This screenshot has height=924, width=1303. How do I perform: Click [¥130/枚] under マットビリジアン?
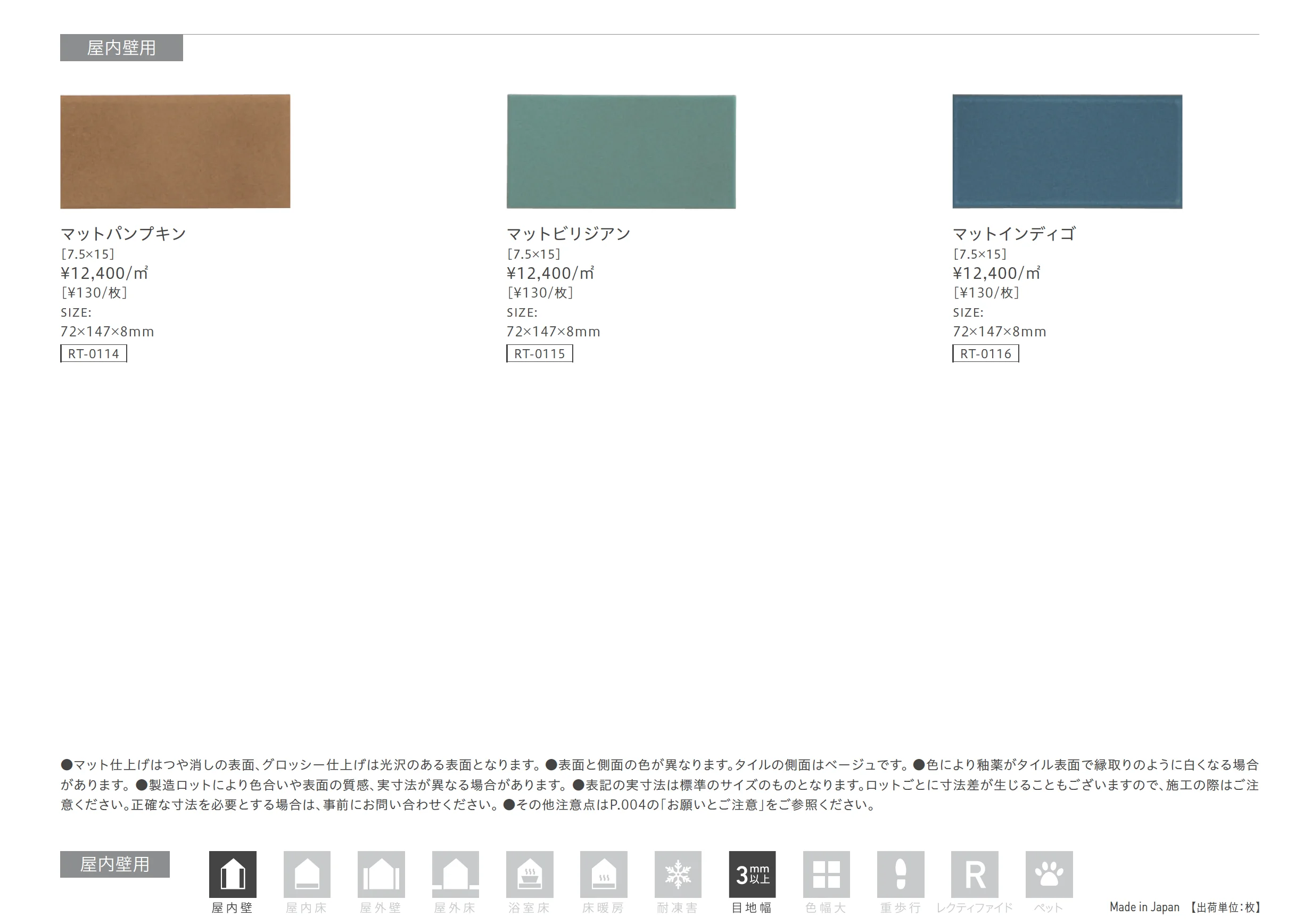540,292
